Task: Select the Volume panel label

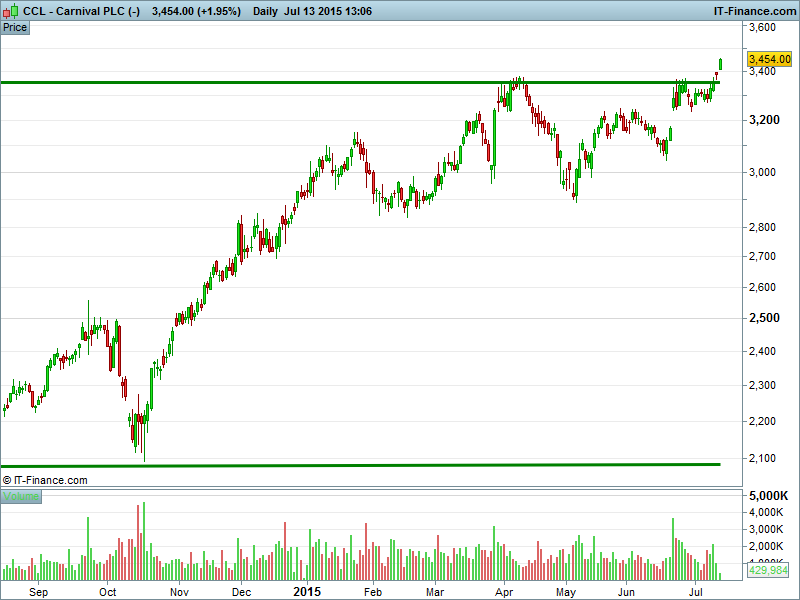Action: click(21, 496)
